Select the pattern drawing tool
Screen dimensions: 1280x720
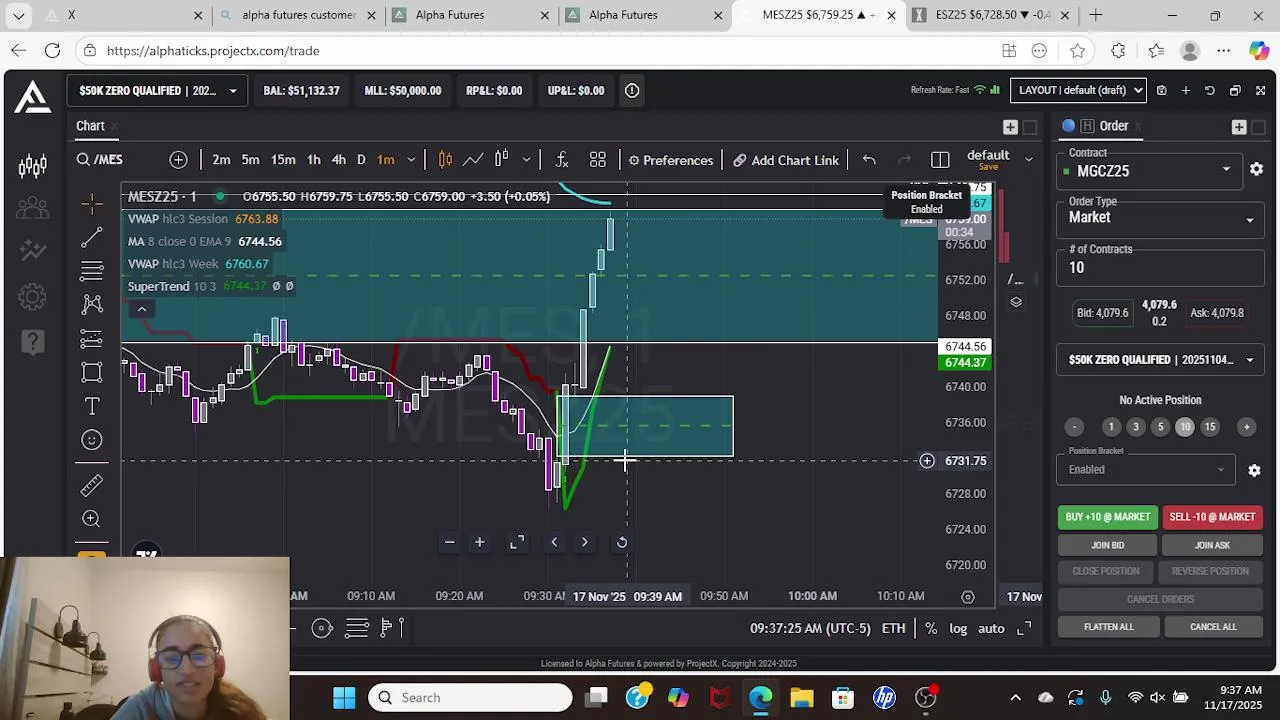92,304
